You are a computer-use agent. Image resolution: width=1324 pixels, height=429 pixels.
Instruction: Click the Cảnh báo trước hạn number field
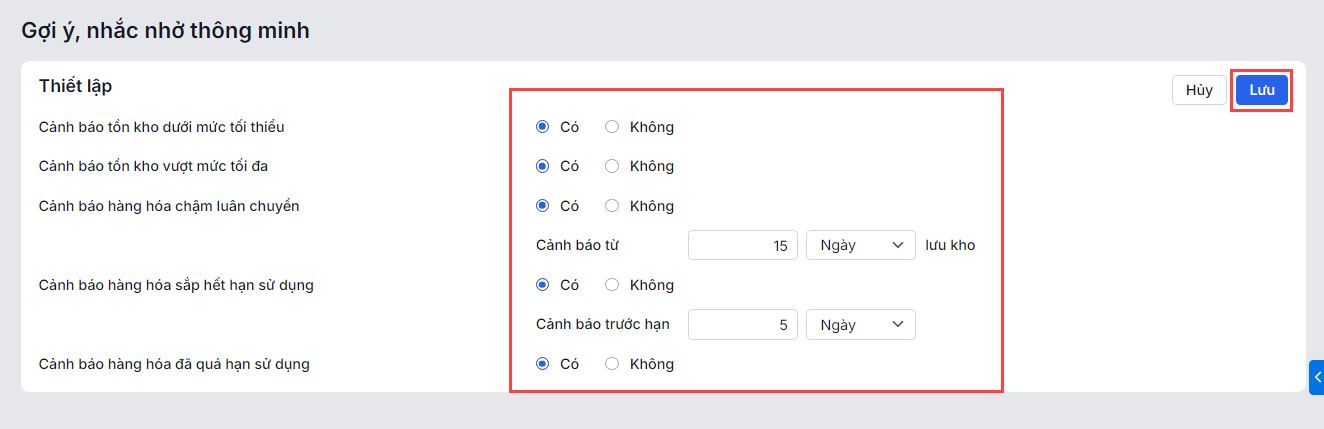[743, 325]
